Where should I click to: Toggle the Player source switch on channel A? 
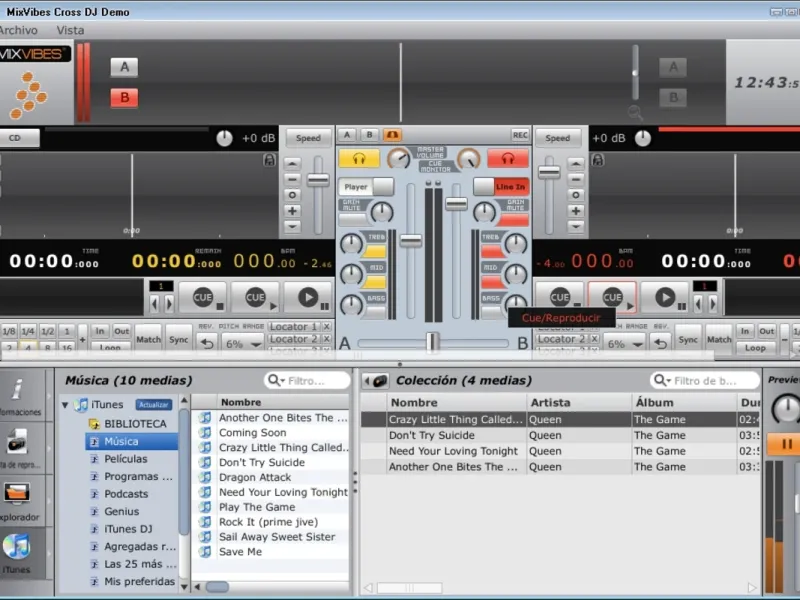tap(366, 187)
